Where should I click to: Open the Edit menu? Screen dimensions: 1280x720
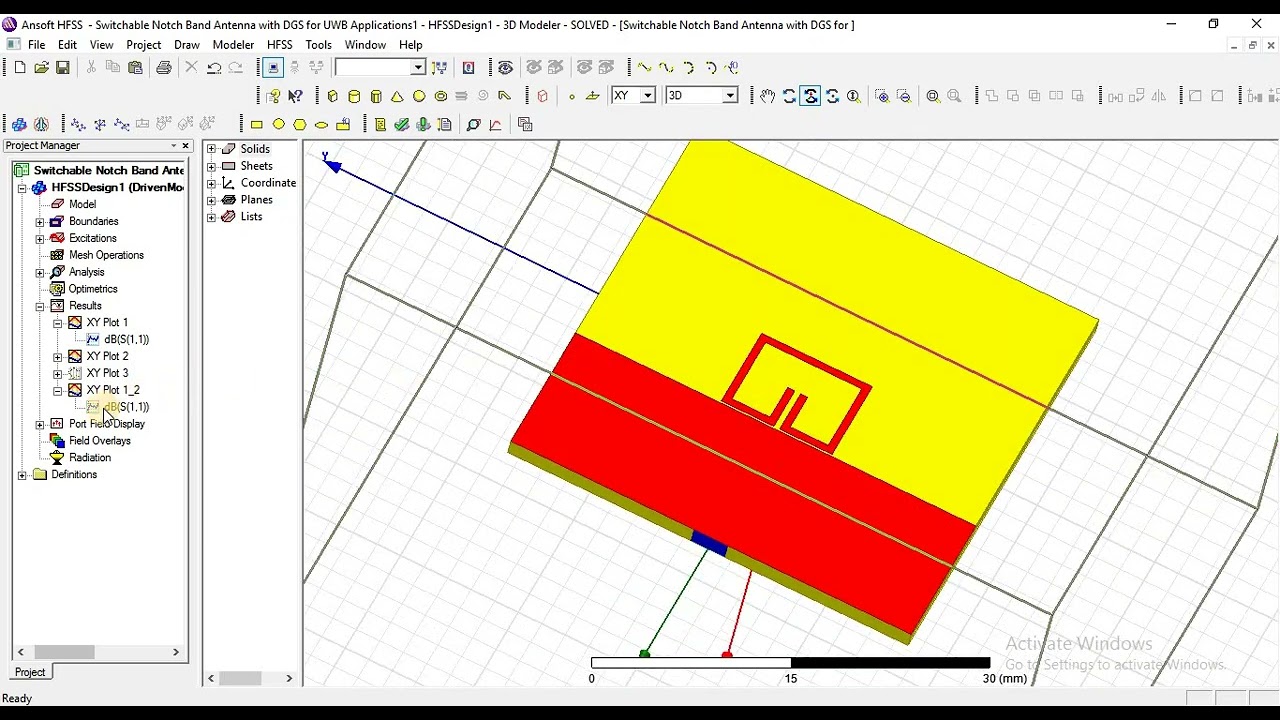pyautogui.click(x=67, y=45)
